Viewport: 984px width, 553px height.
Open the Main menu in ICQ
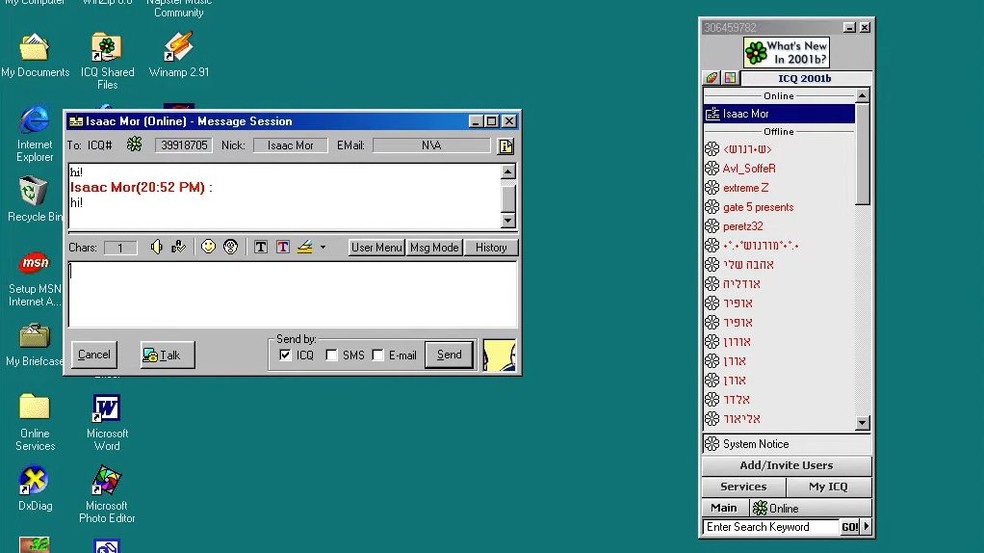coord(724,508)
